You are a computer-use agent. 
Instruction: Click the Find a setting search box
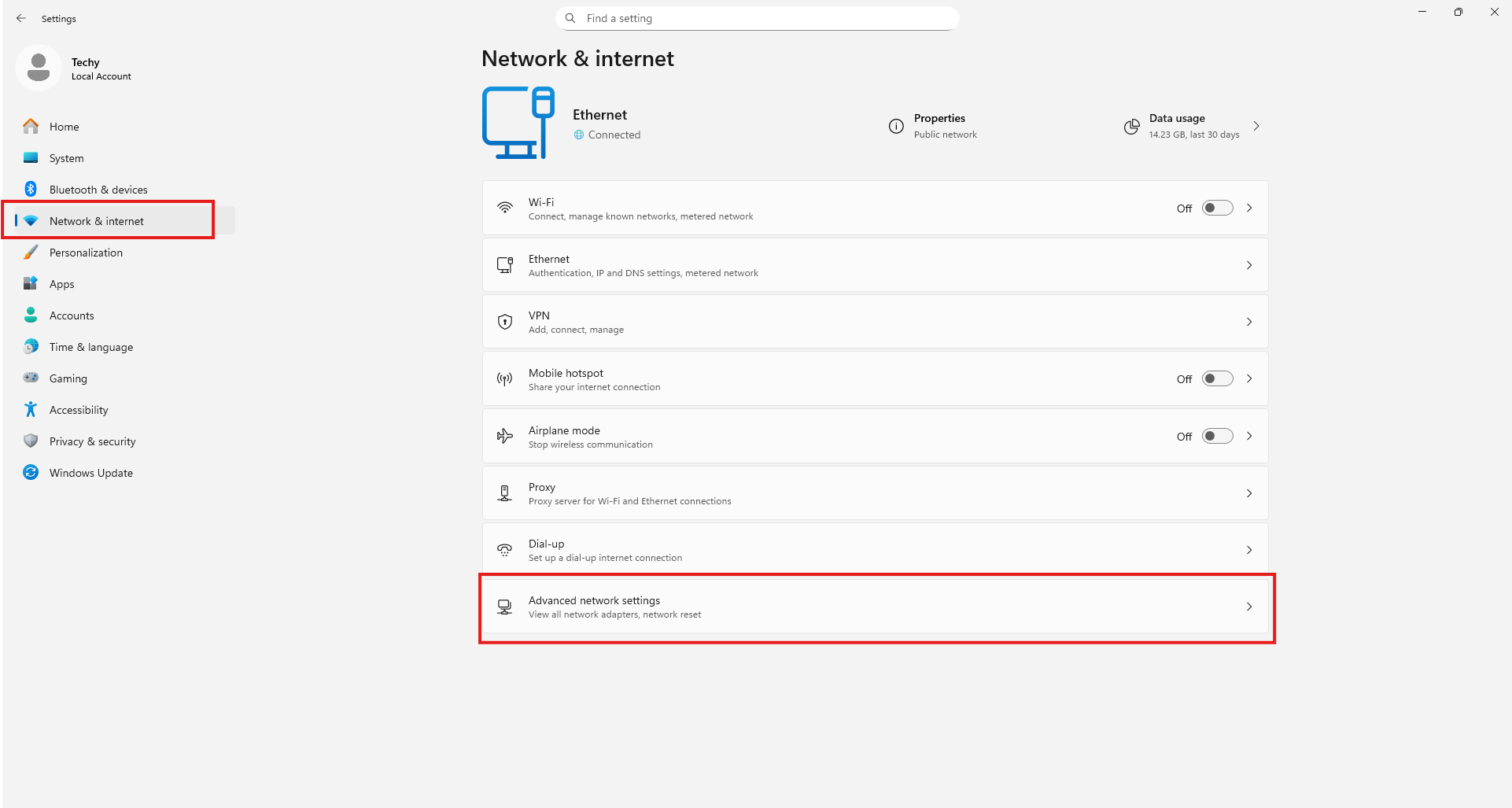[x=757, y=18]
